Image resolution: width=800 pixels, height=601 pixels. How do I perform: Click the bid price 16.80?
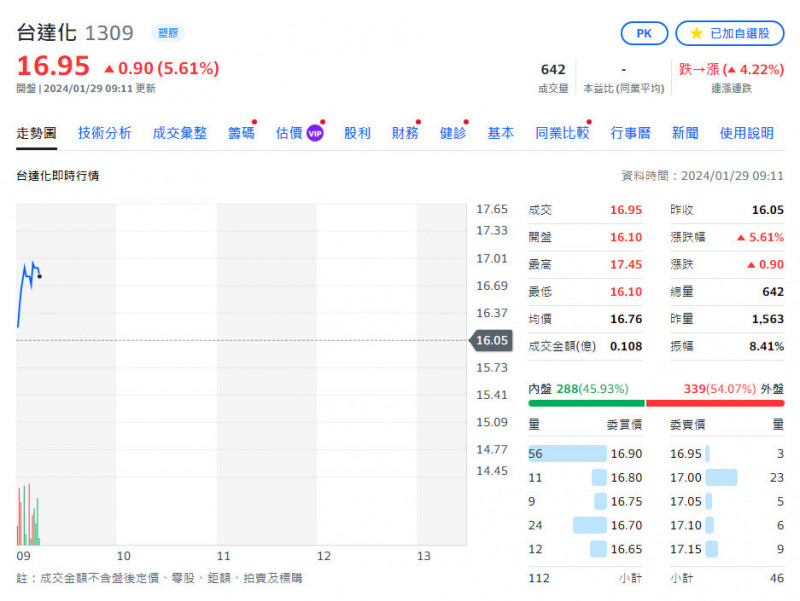(627, 478)
